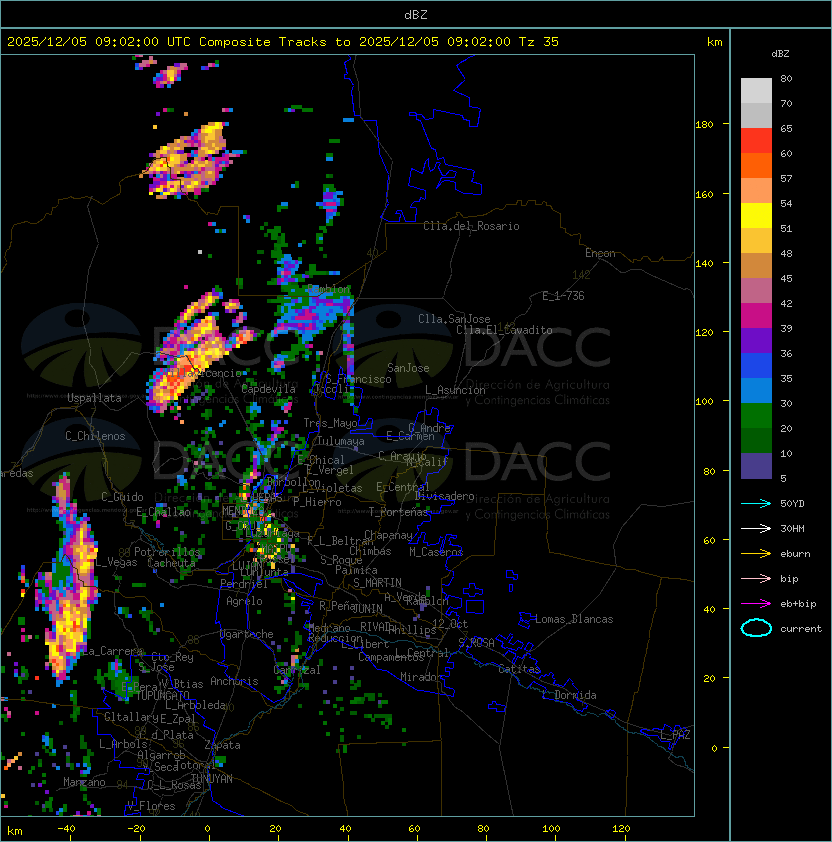Click the 'Cacheuta' map label
Viewport: 832px width, 842px height.
click(x=171, y=563)
